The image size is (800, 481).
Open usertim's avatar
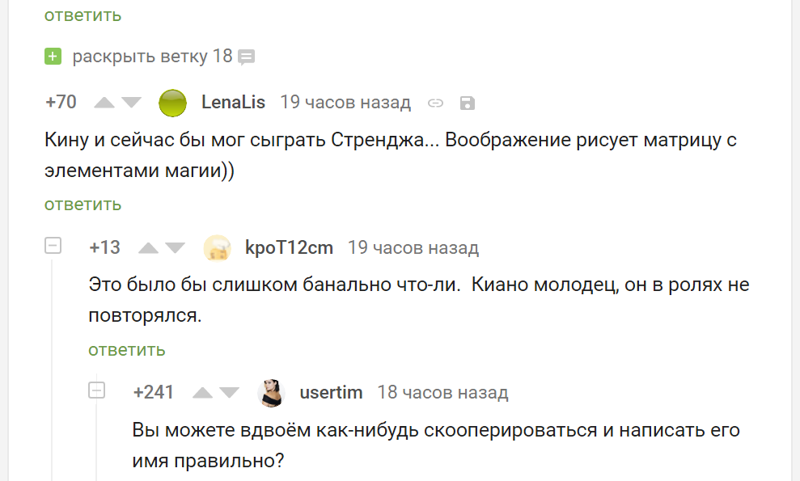(271, 393)
